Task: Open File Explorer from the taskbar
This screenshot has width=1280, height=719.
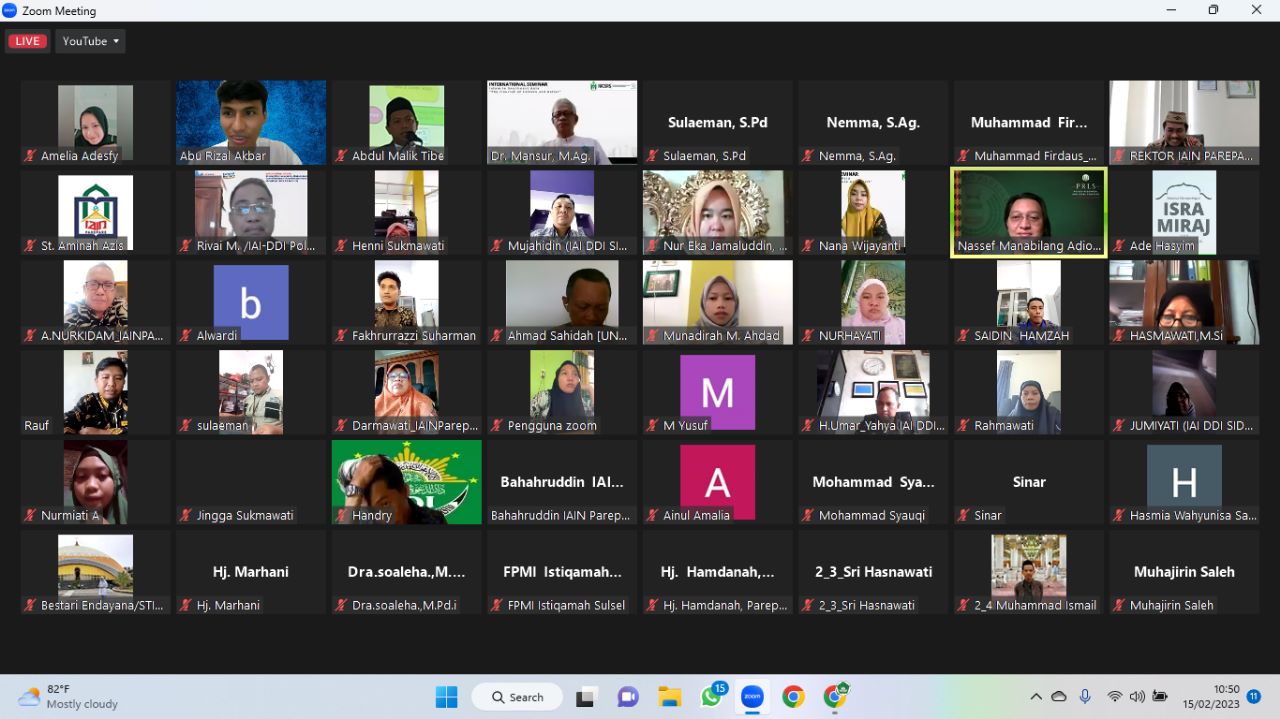Action: click(669, 697)
